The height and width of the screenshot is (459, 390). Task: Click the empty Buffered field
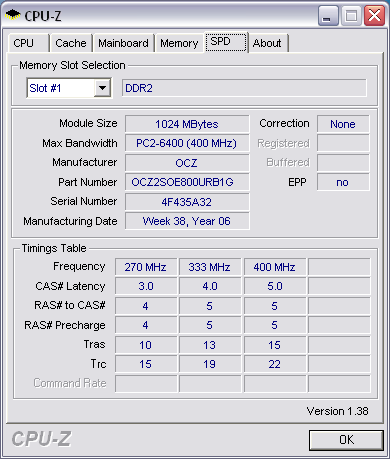coord(343,163)
